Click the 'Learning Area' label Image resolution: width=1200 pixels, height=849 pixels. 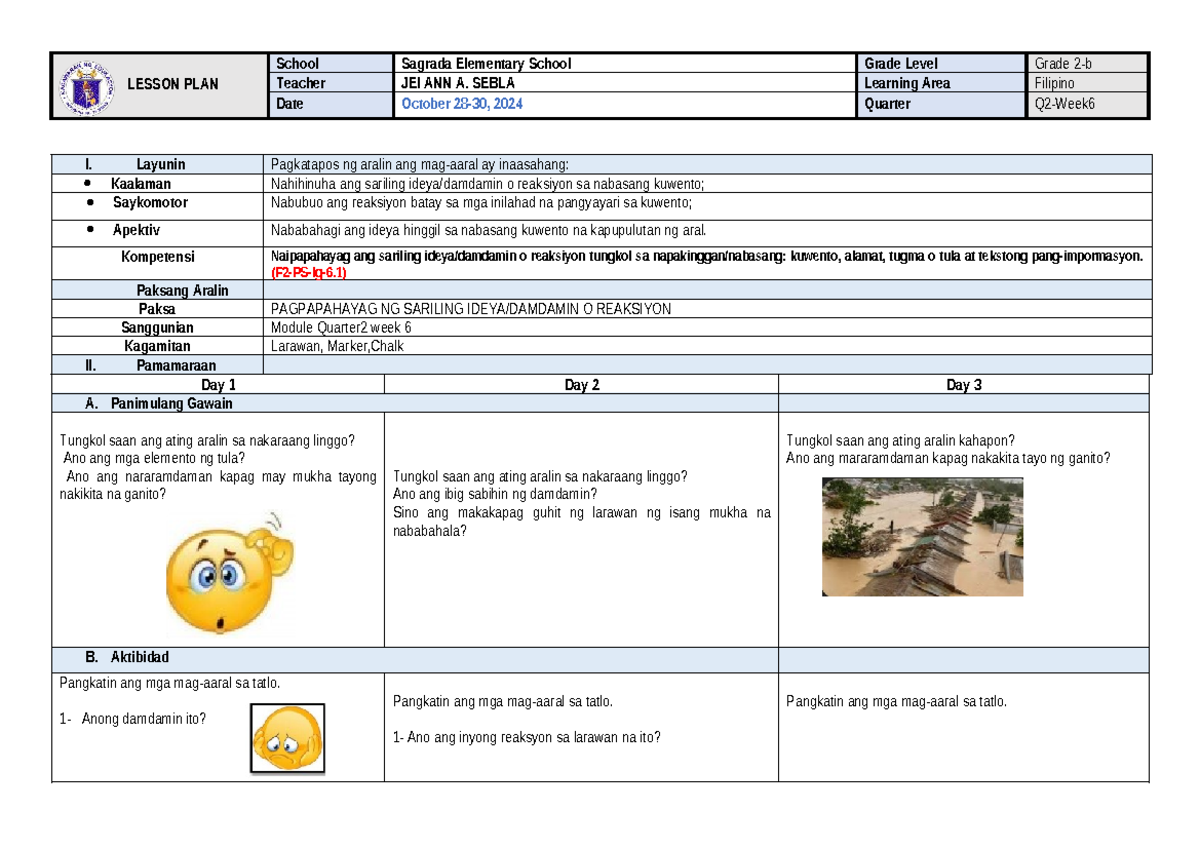pos(909,84)
